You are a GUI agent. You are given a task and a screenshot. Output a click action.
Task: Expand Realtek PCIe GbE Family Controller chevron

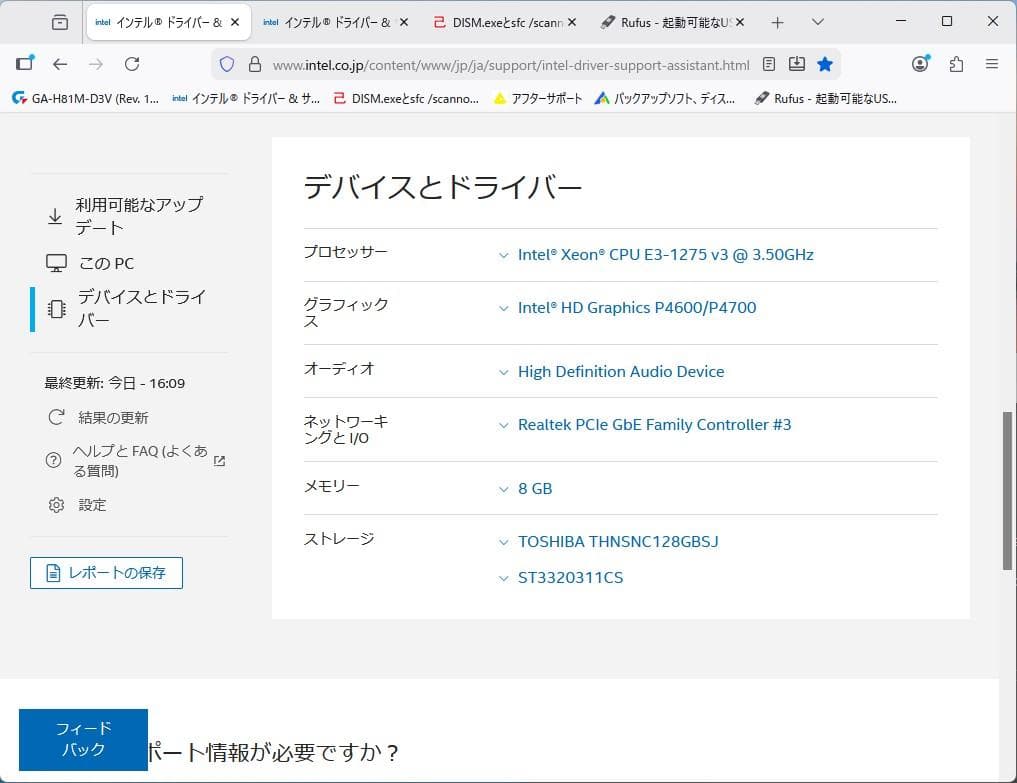click(503, 426)
